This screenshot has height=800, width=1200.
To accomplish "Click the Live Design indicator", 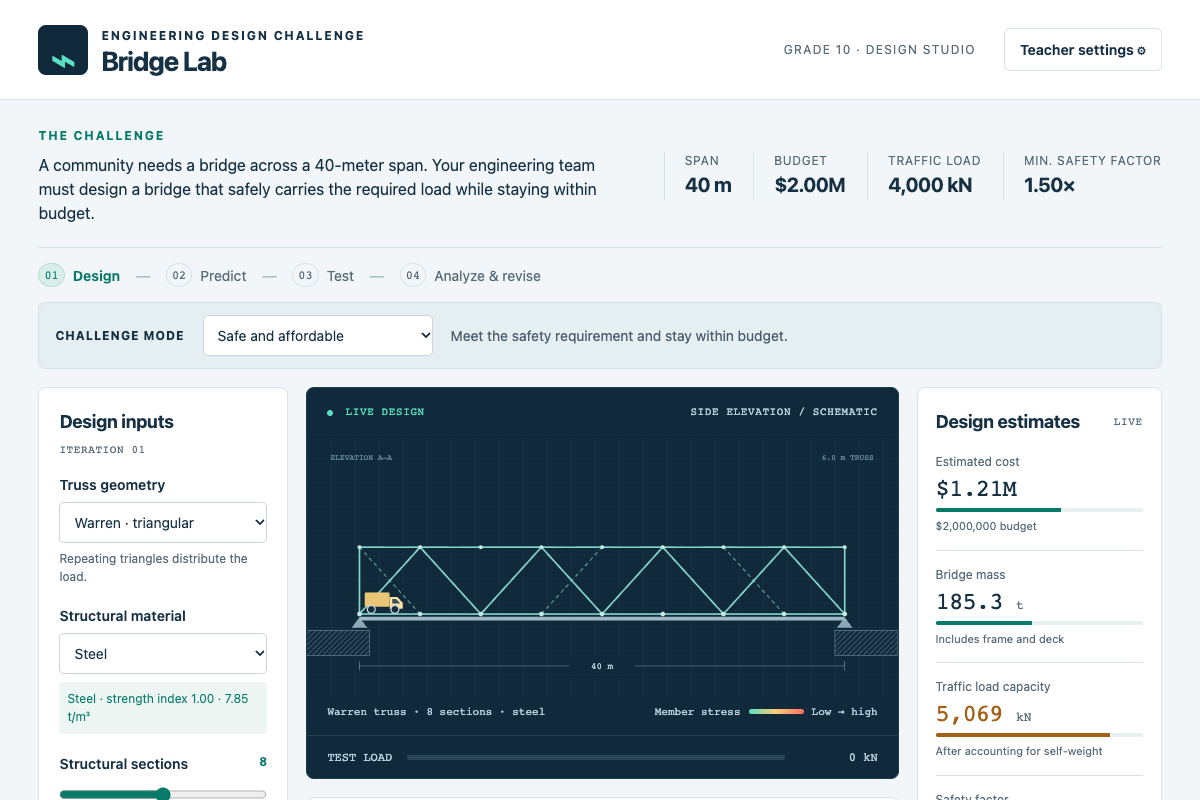I will click(376, 412).
